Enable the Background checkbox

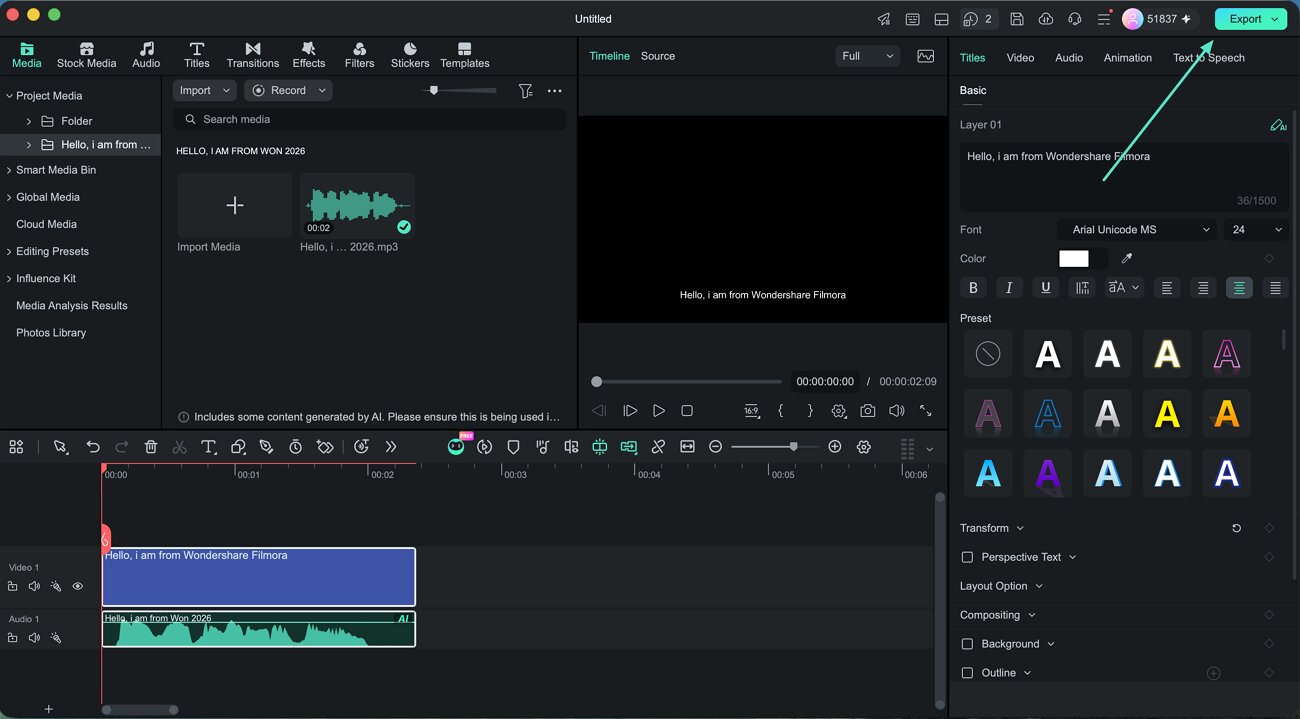coord(967,644)
